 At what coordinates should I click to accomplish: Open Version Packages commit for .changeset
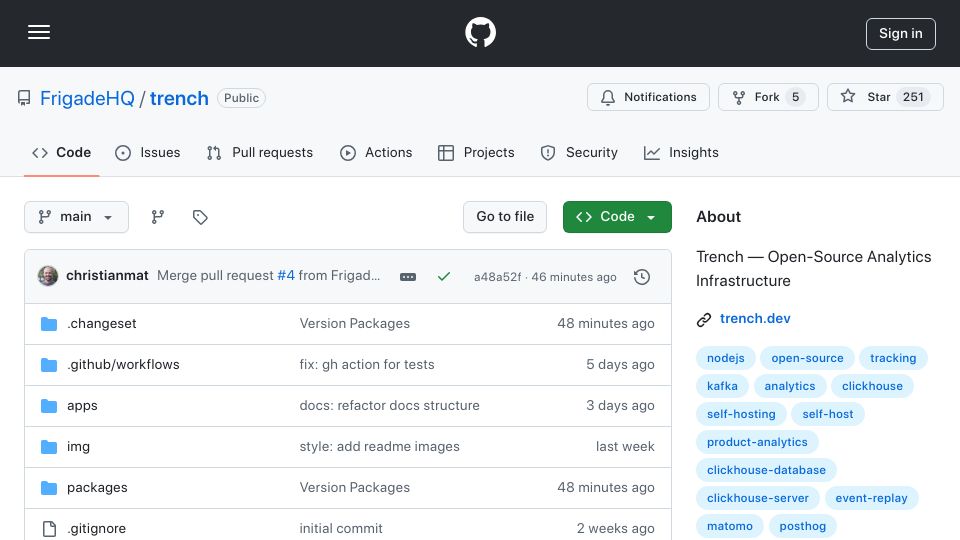[x=354, y=323]
